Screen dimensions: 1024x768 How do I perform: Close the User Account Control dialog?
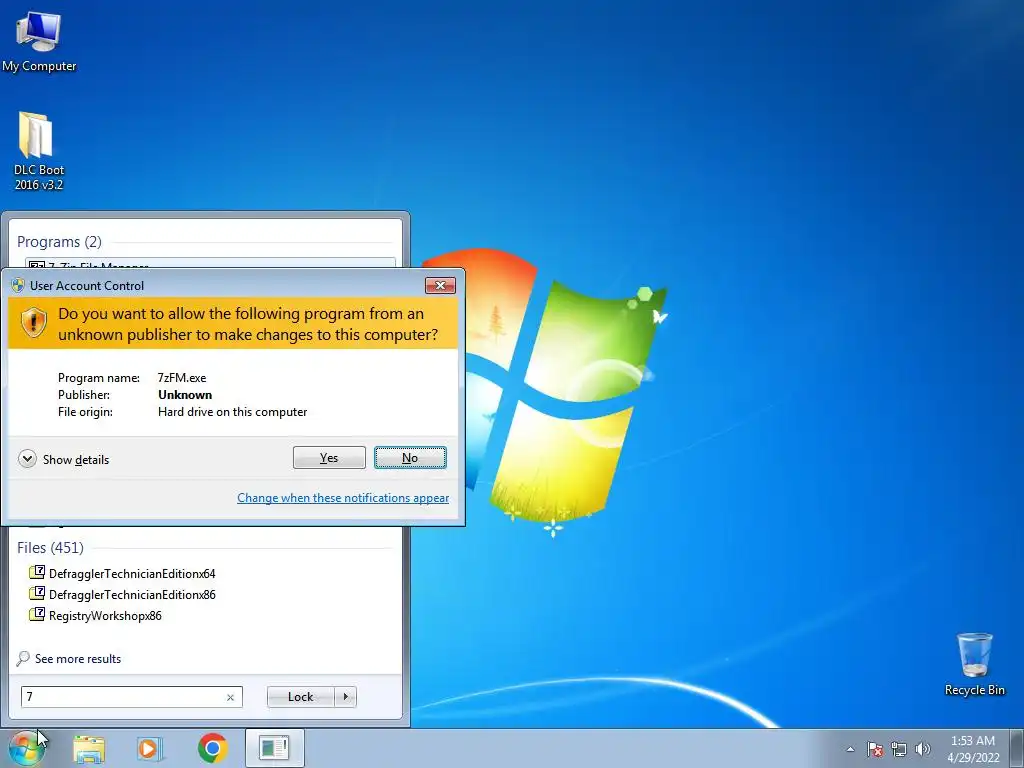pos(440,285)
